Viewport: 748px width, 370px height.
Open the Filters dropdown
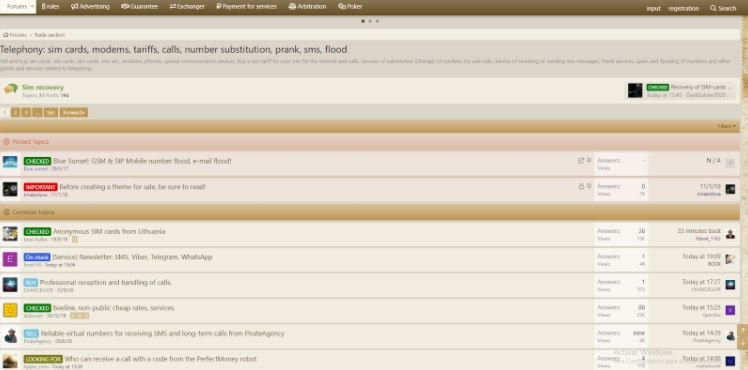tap(727, 126)
